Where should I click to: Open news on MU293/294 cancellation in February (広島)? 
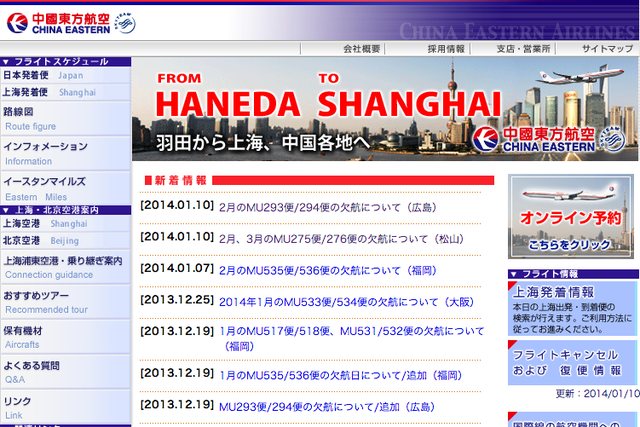point(328,207)
